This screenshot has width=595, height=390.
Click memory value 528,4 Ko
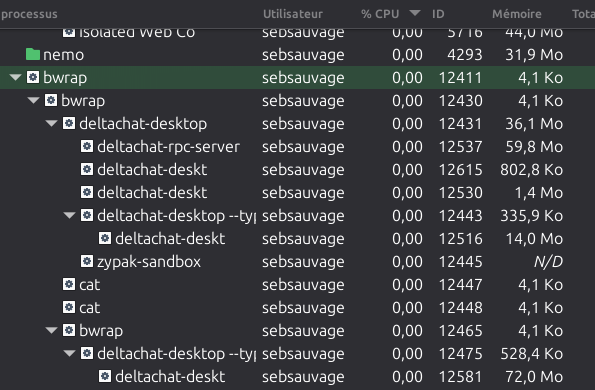(x=531, y=354)
